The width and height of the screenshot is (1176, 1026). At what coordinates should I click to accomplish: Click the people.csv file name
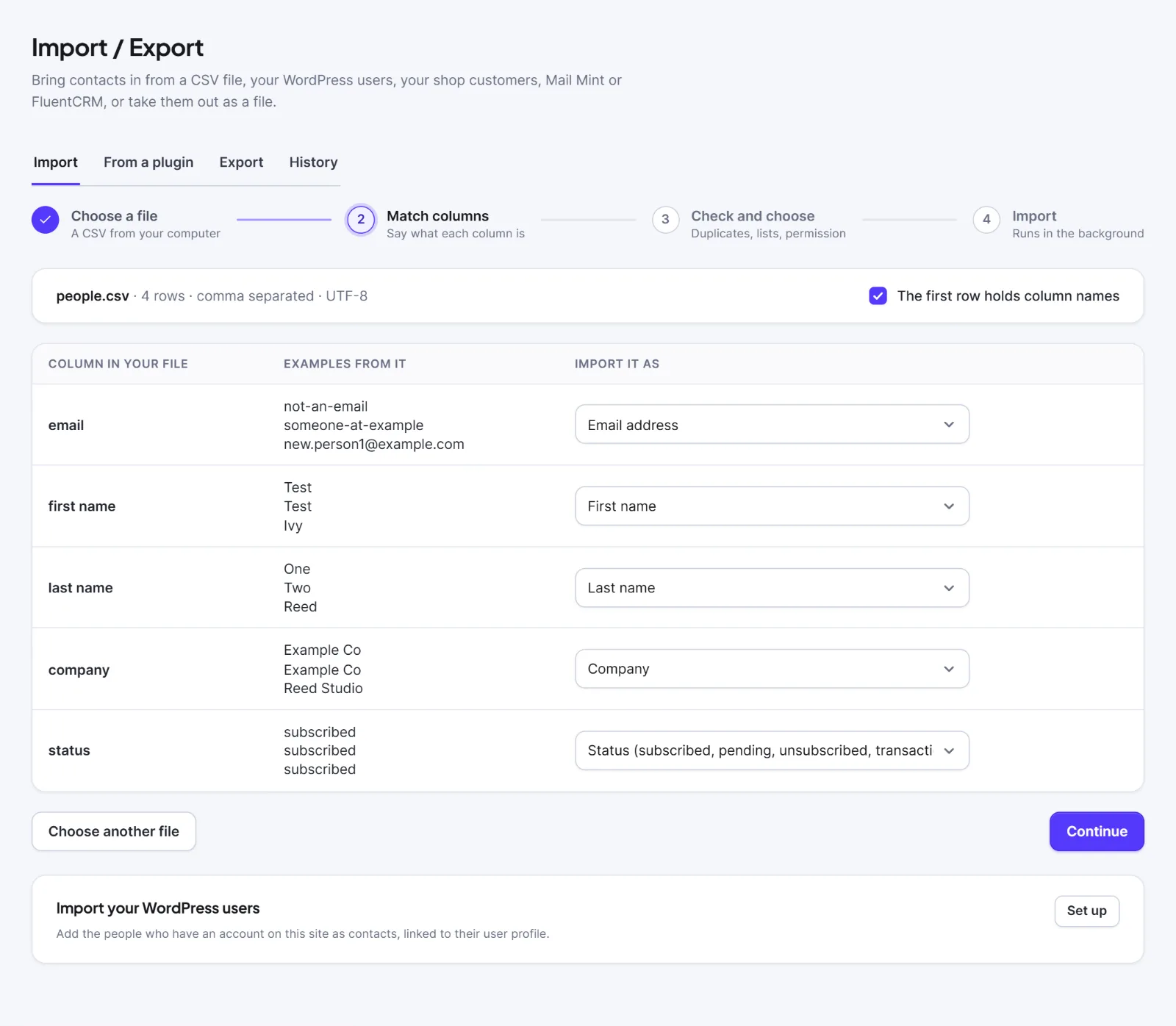pyautogui.click(x=93, y=296)
